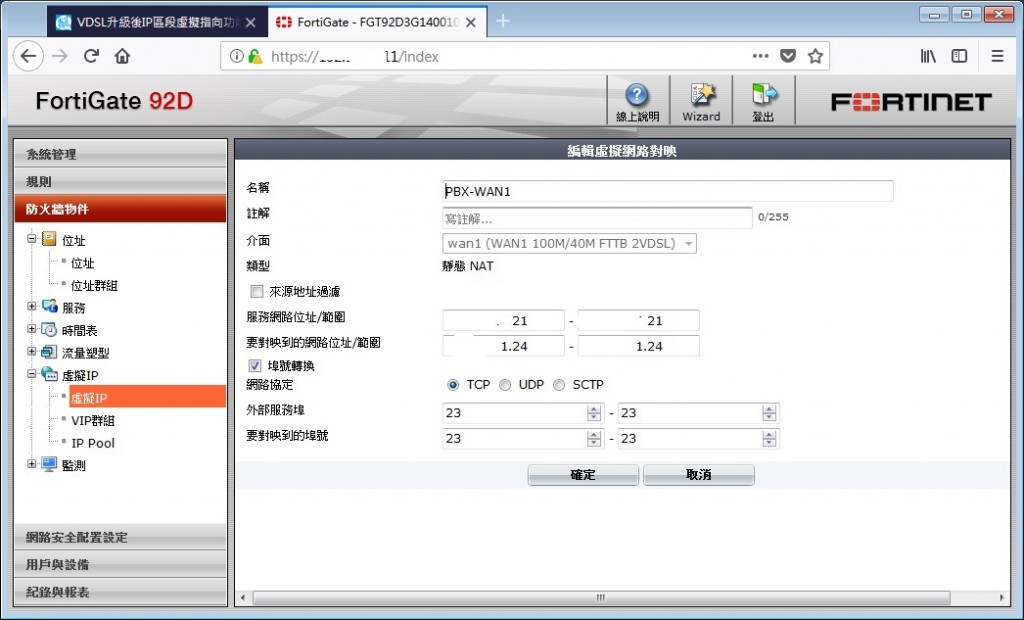Open the browser library icon

click(928, 56)
